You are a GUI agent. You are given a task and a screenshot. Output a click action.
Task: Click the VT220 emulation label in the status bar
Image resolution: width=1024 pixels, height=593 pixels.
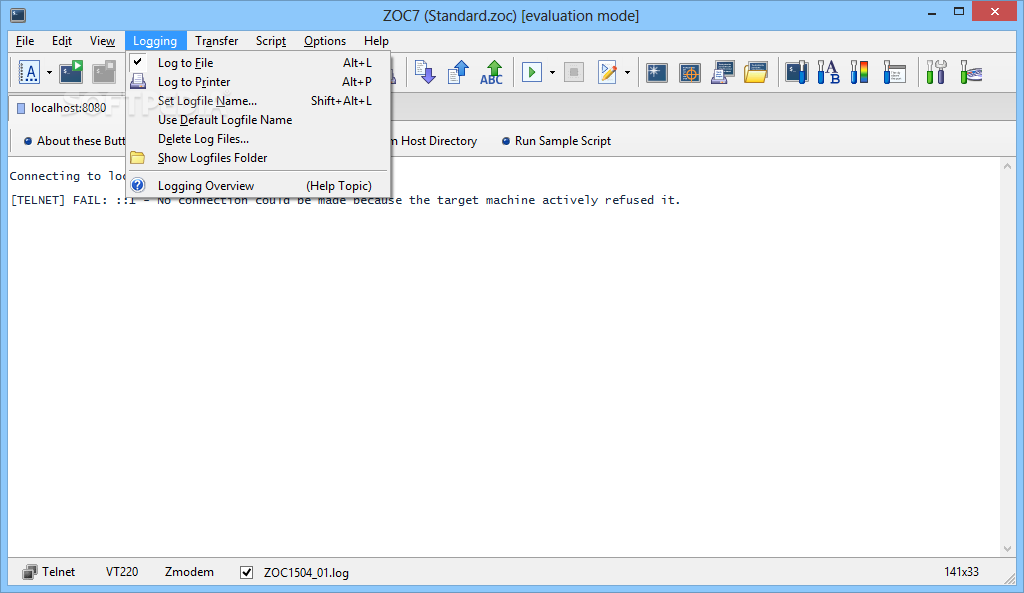point(122,572)
